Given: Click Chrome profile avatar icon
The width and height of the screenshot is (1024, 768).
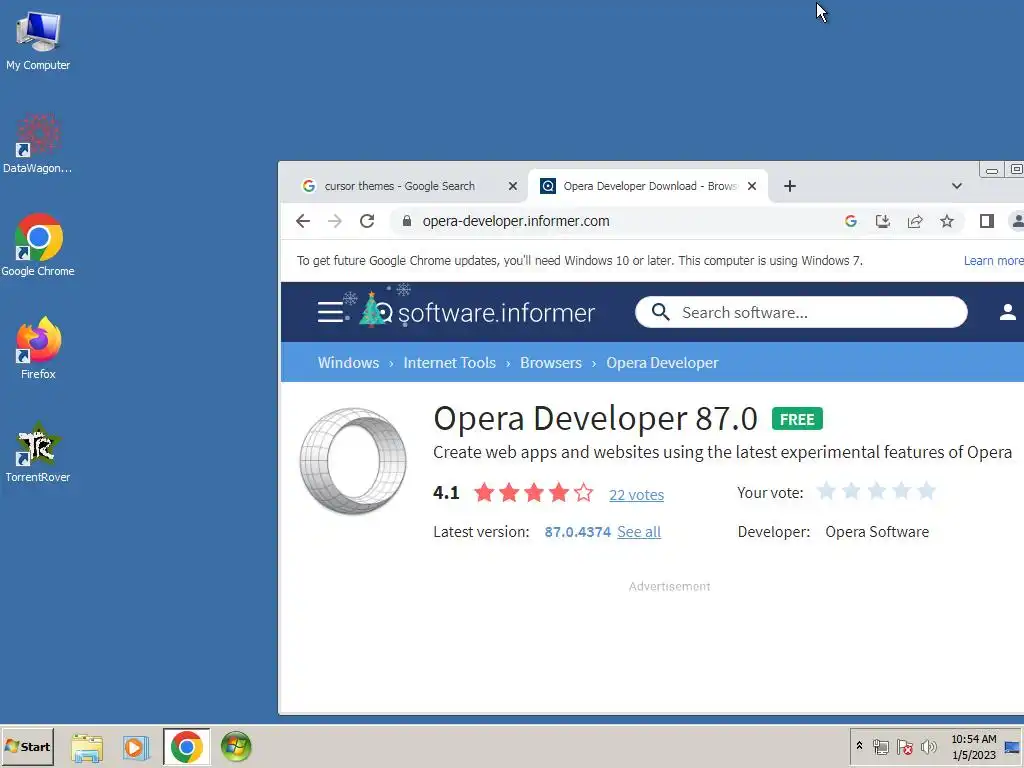Looking at the screenshot, I should pyautogui.click(x=1016, y=221).
